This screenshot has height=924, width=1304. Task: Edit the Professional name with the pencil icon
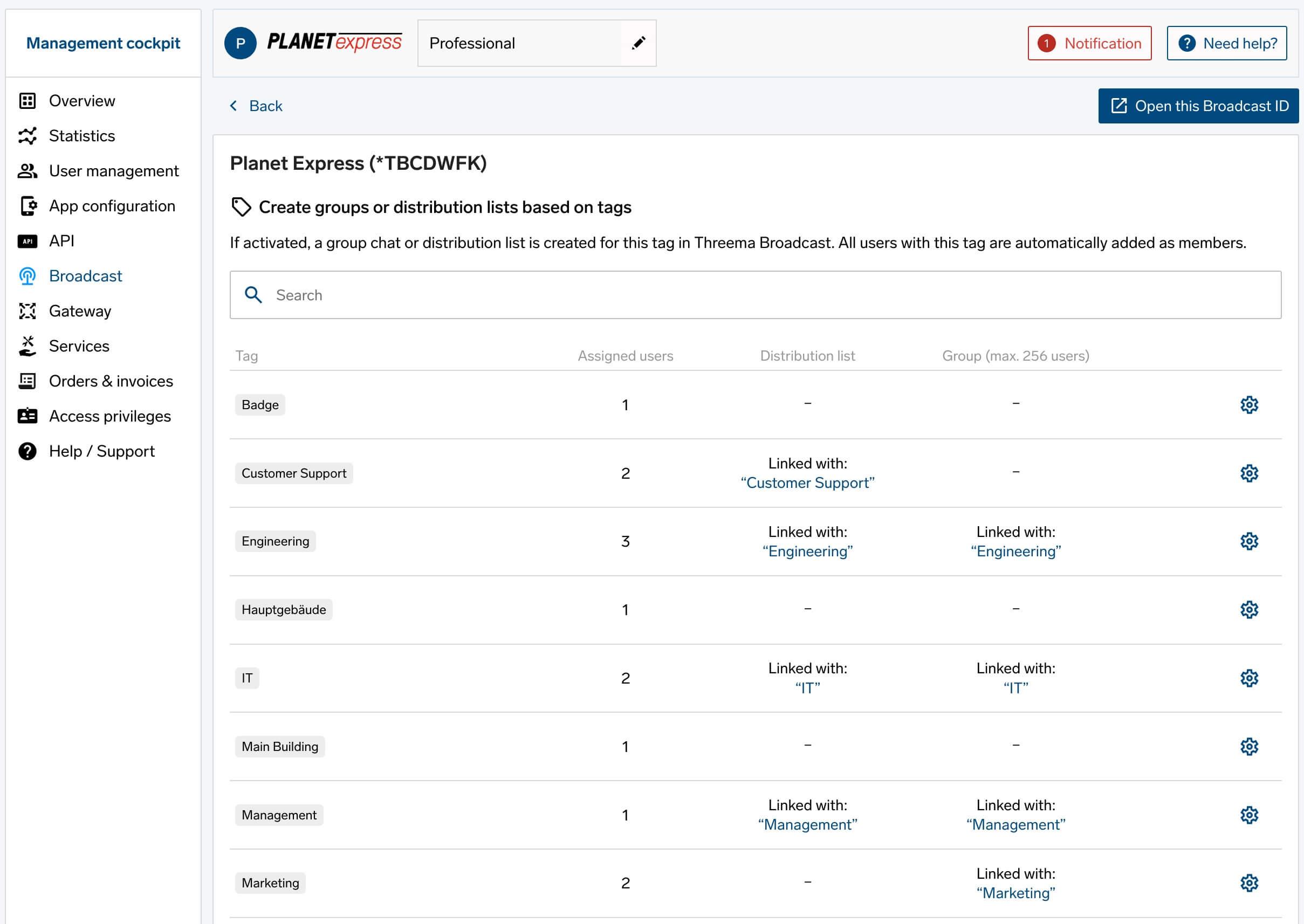point(640,42)
